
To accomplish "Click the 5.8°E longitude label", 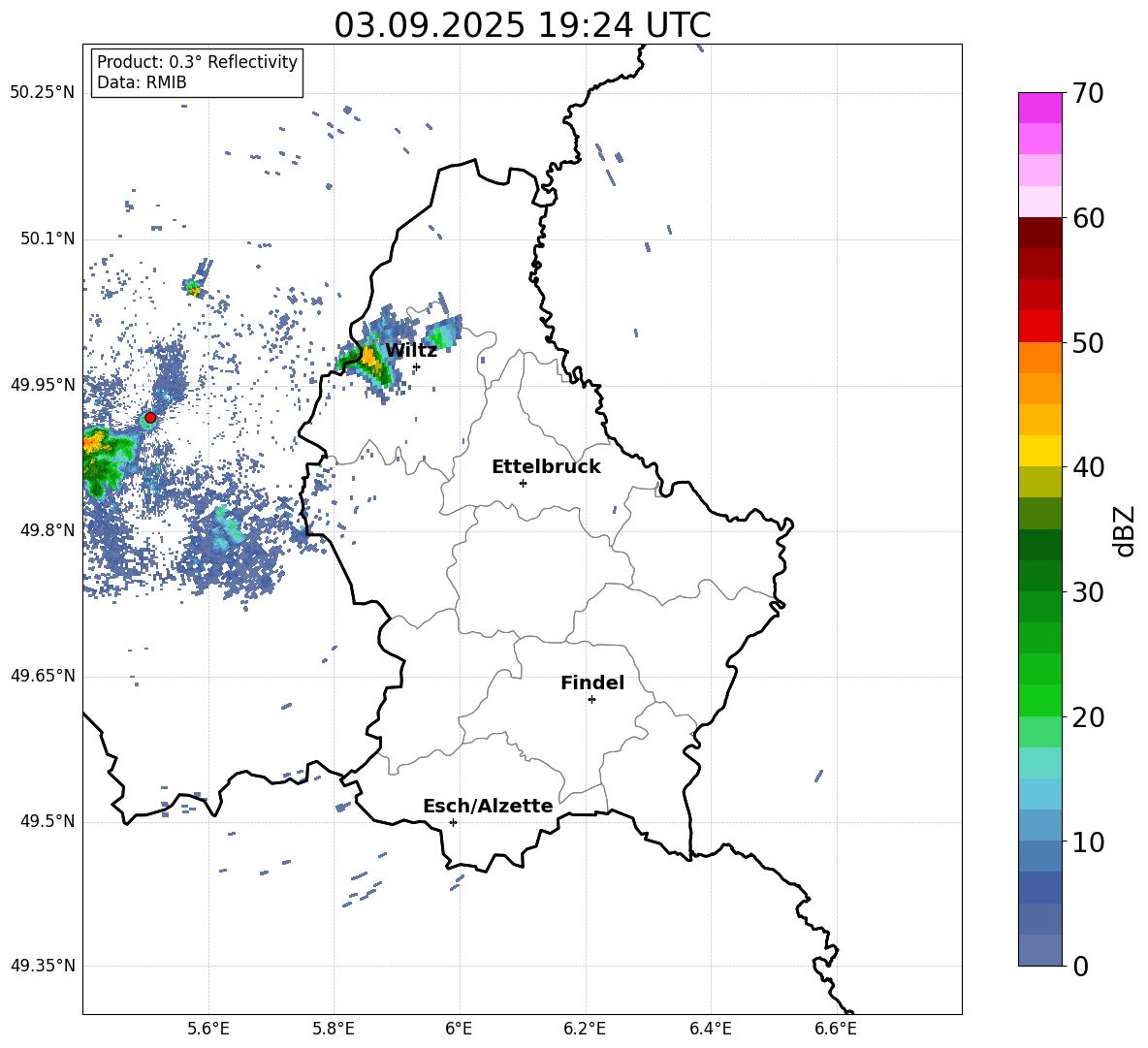I will pos(334,1029).
